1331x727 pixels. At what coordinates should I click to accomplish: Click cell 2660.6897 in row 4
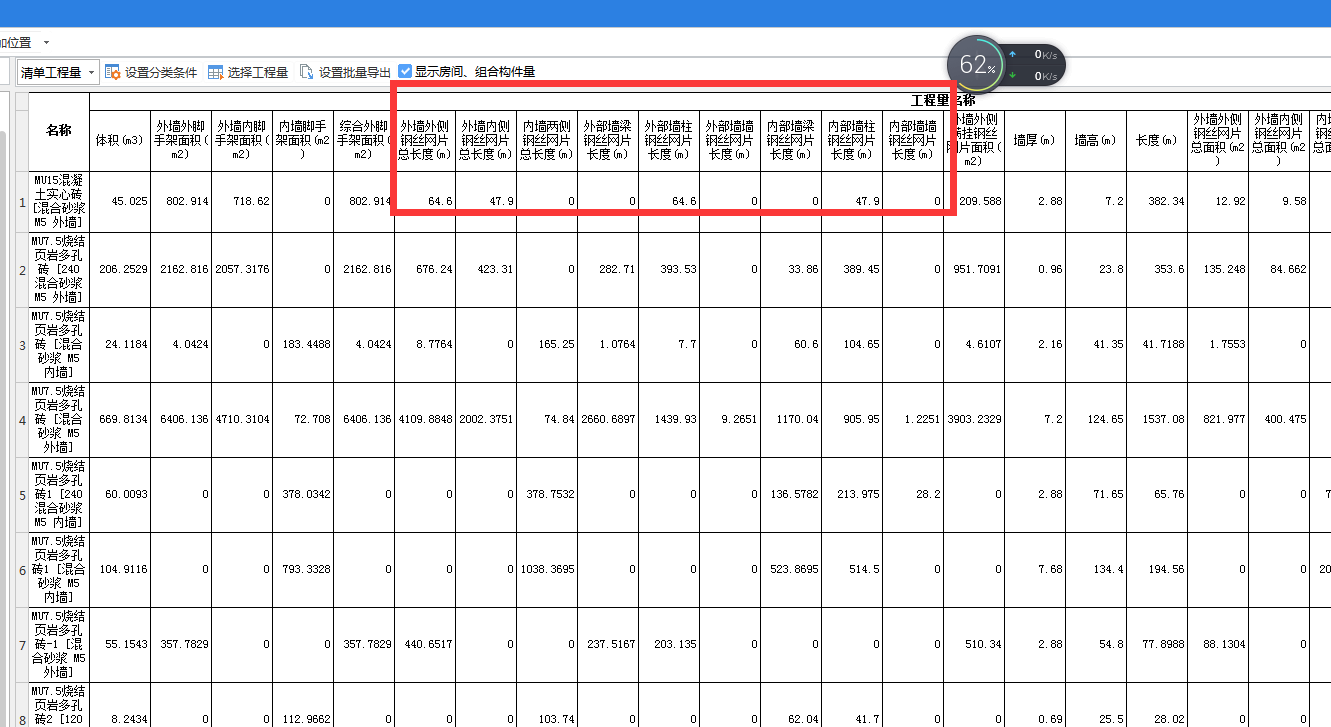[x=608, y=420]
